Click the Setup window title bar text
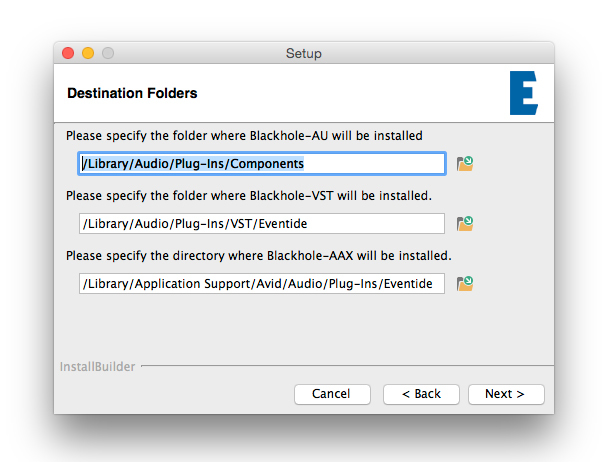Image resolution: width=614 pixels, height=462 pixels. pos(304,53)
